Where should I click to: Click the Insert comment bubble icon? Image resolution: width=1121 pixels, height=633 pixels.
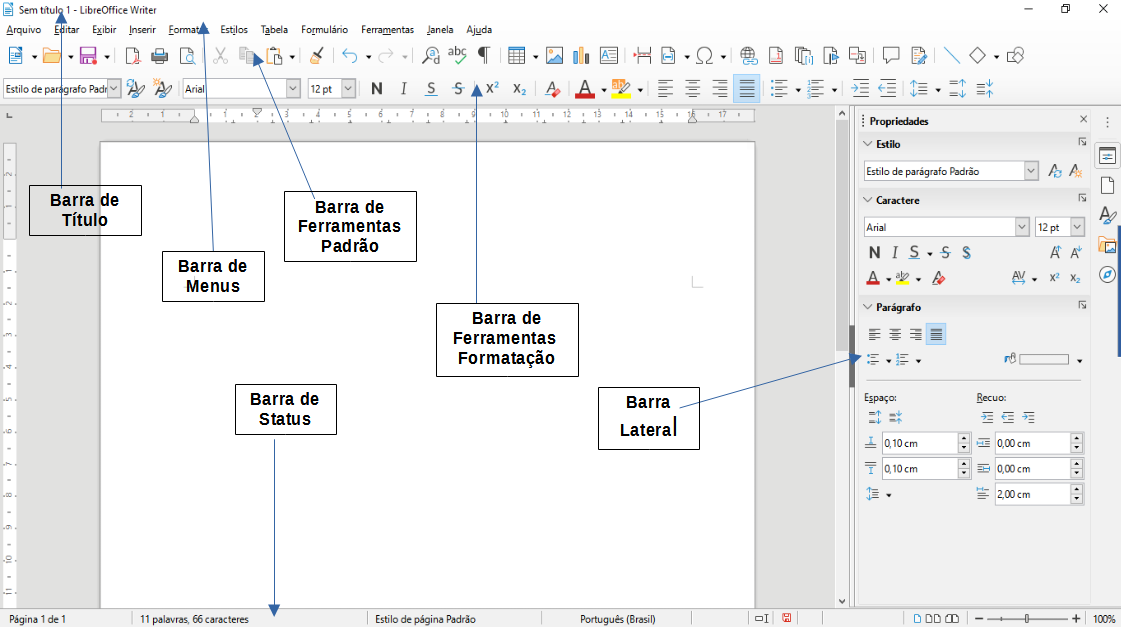pos(891,56)
